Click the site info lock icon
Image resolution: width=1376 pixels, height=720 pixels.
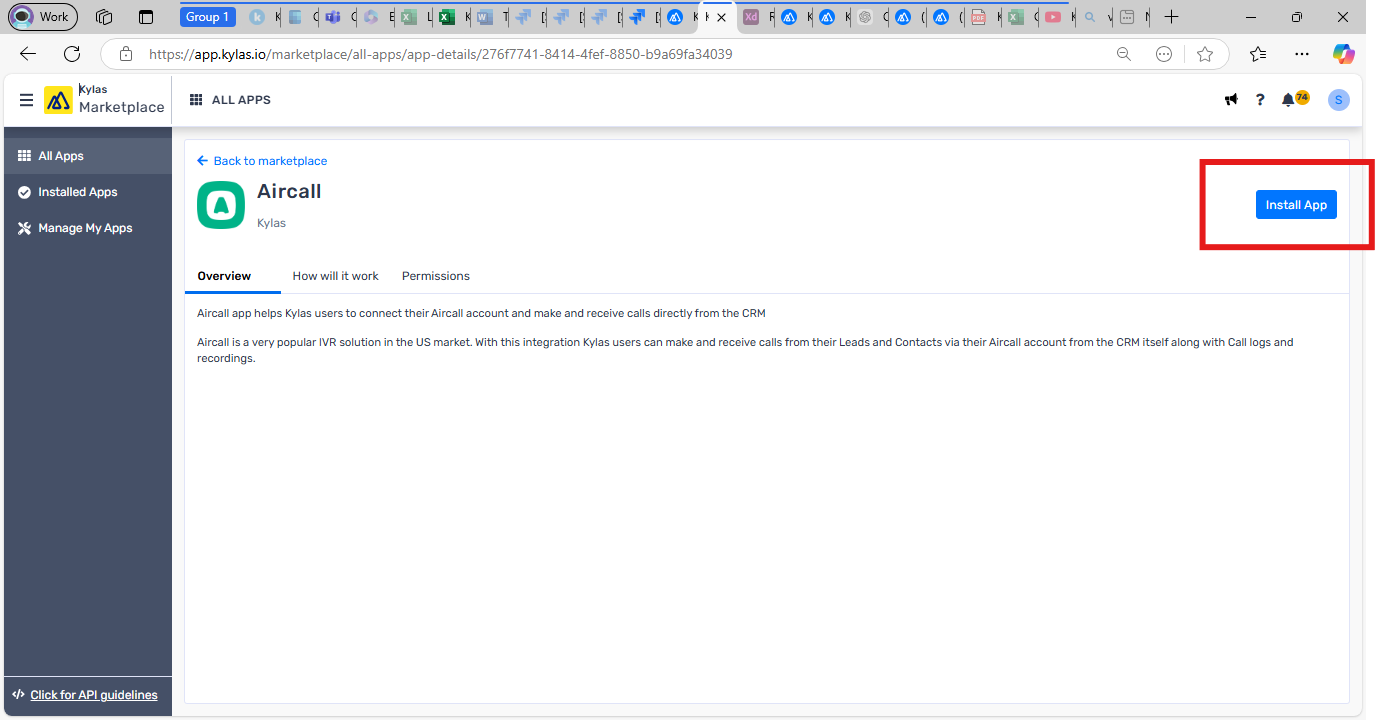[124, 54]
